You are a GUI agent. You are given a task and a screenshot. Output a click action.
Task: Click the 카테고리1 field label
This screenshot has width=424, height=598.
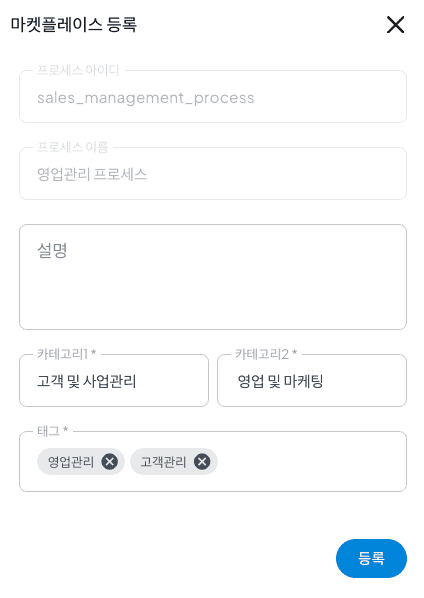pyautogui.click(x=66, y=354)
